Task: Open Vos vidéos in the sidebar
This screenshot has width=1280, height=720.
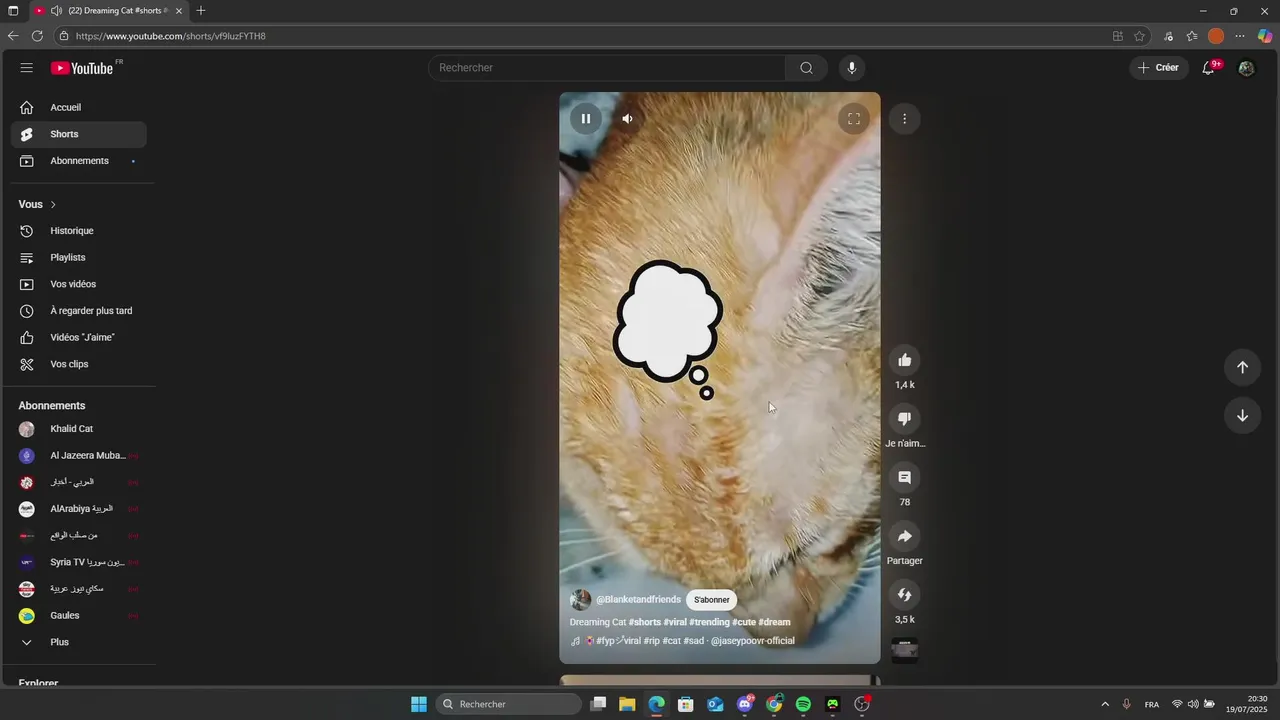Action: pos(78,284)
